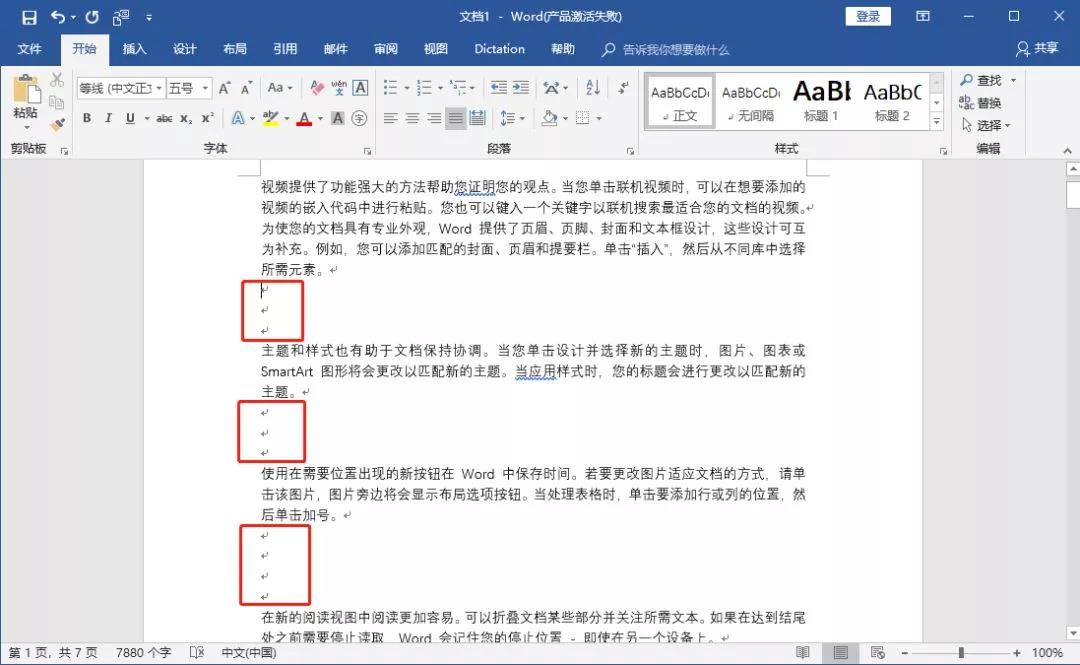This screenshot has width=1080, height=665.
Task: Click the Center align icon
Action: click(x=412, y=118)
